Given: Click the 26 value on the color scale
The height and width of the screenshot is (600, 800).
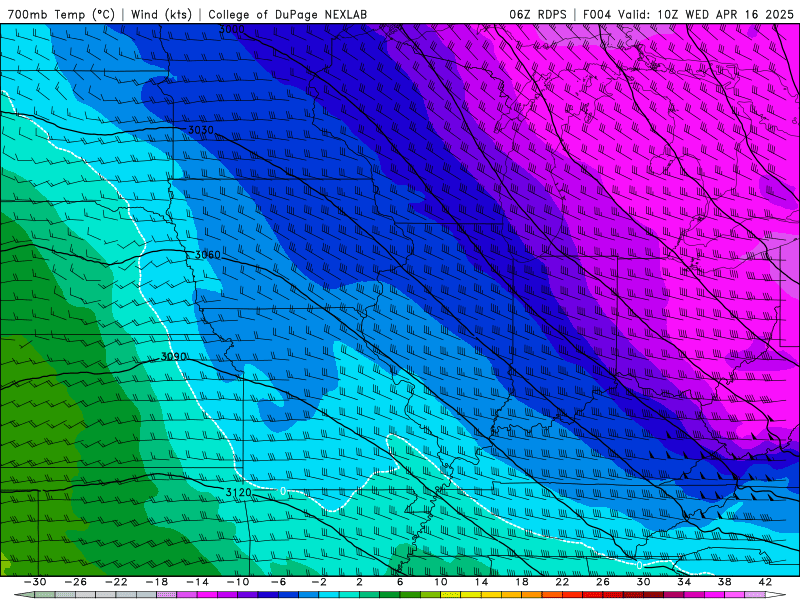Looking at the screenshot, I should tap(603, 582).
